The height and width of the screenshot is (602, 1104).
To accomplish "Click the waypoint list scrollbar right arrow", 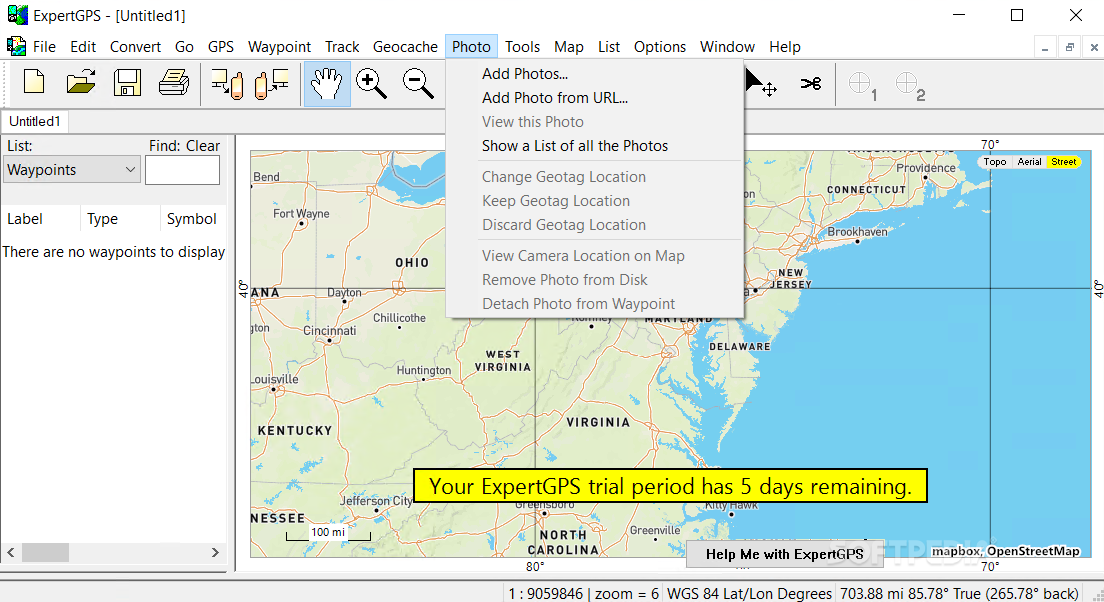I will coord(215,553).
